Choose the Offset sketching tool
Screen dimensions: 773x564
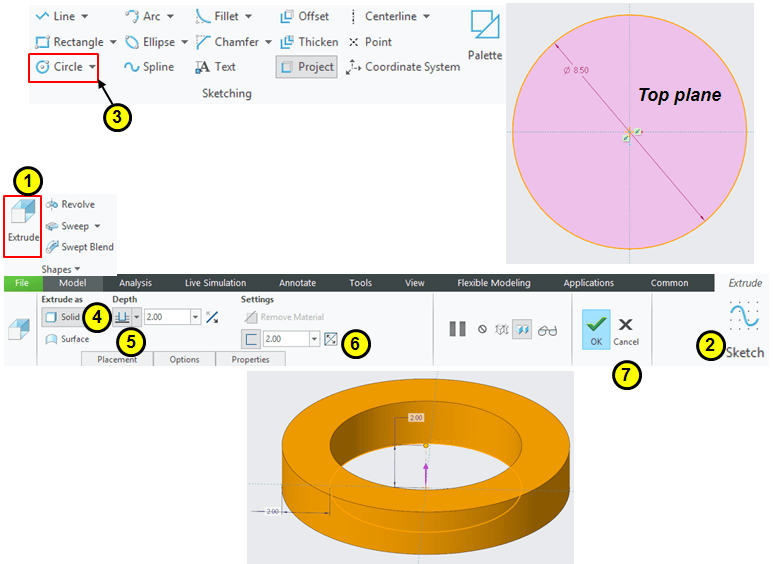(x=307, y=17)
